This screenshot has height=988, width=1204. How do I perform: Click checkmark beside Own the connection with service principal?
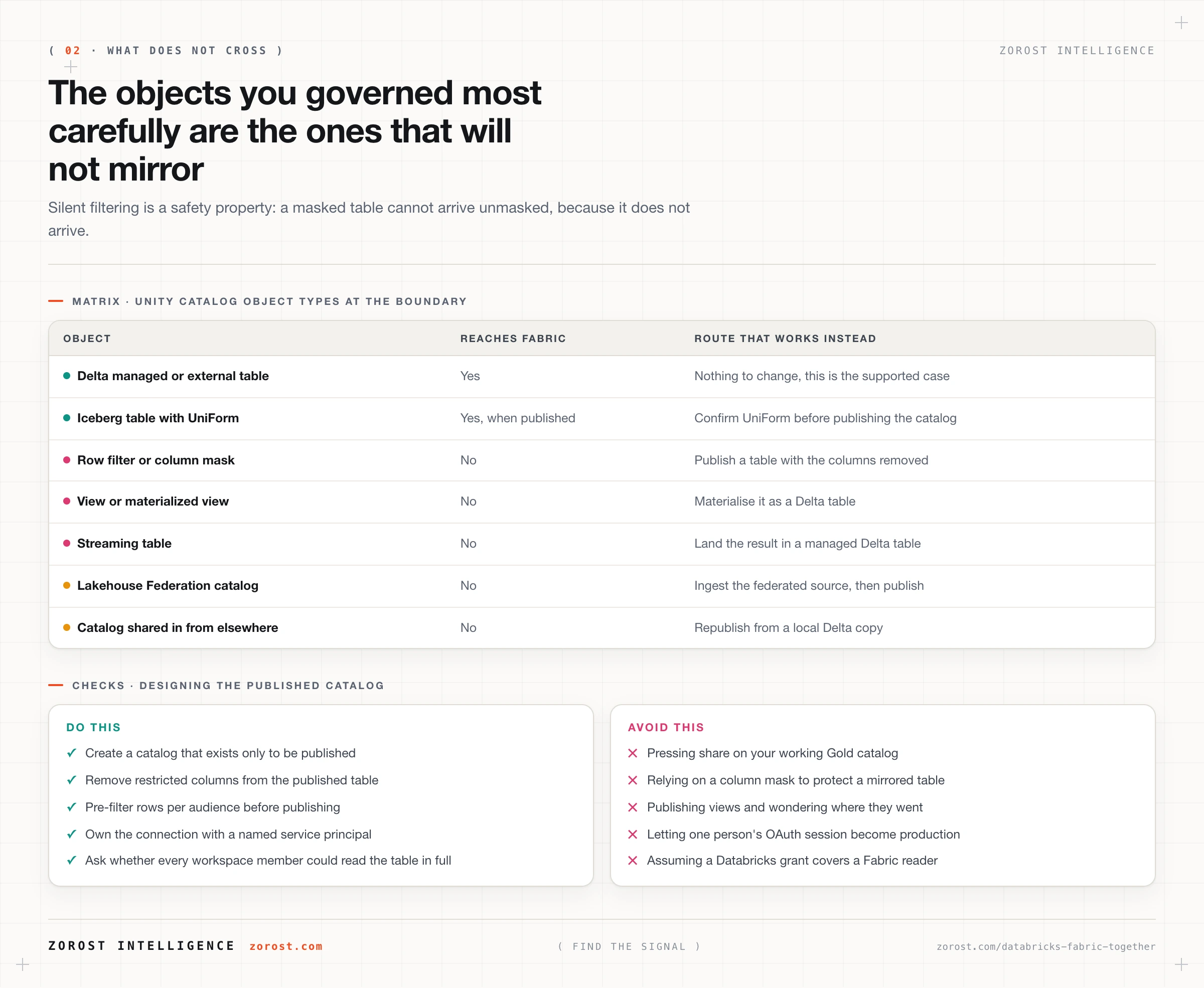pyautogui.click(x=72, y=834)
